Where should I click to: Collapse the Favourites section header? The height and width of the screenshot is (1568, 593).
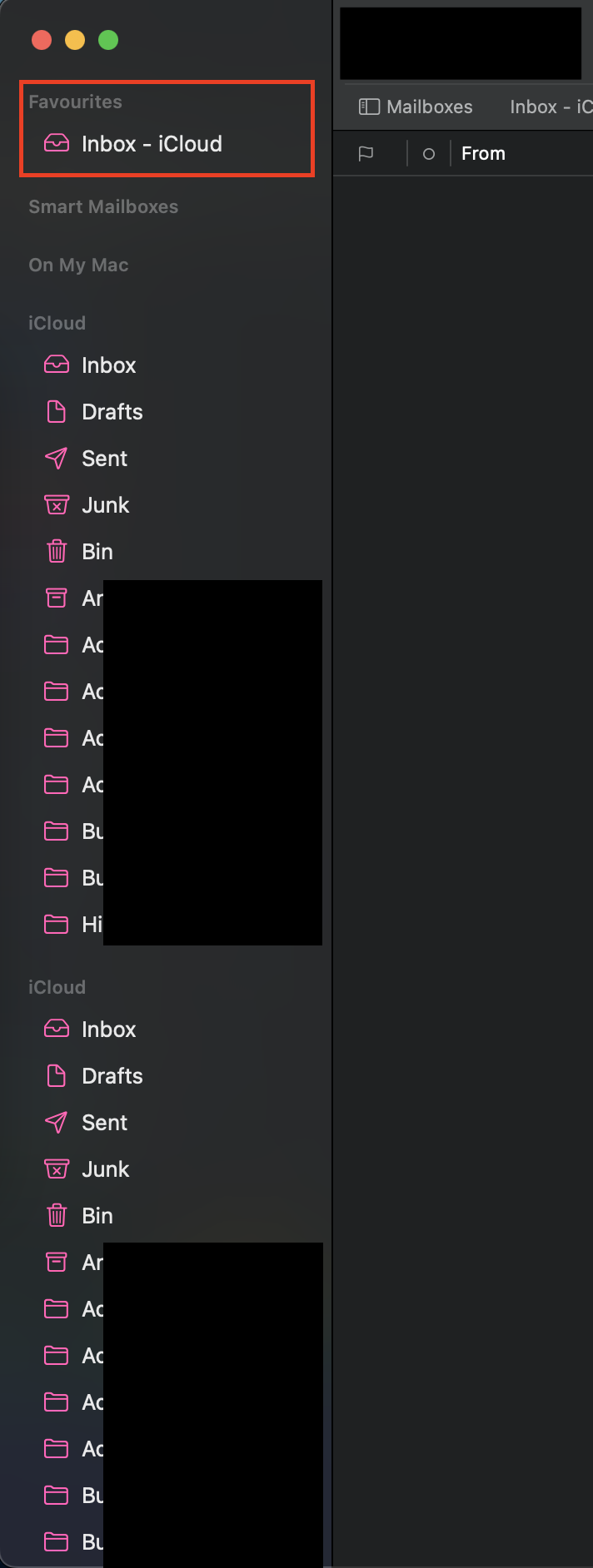pos(75,102)
